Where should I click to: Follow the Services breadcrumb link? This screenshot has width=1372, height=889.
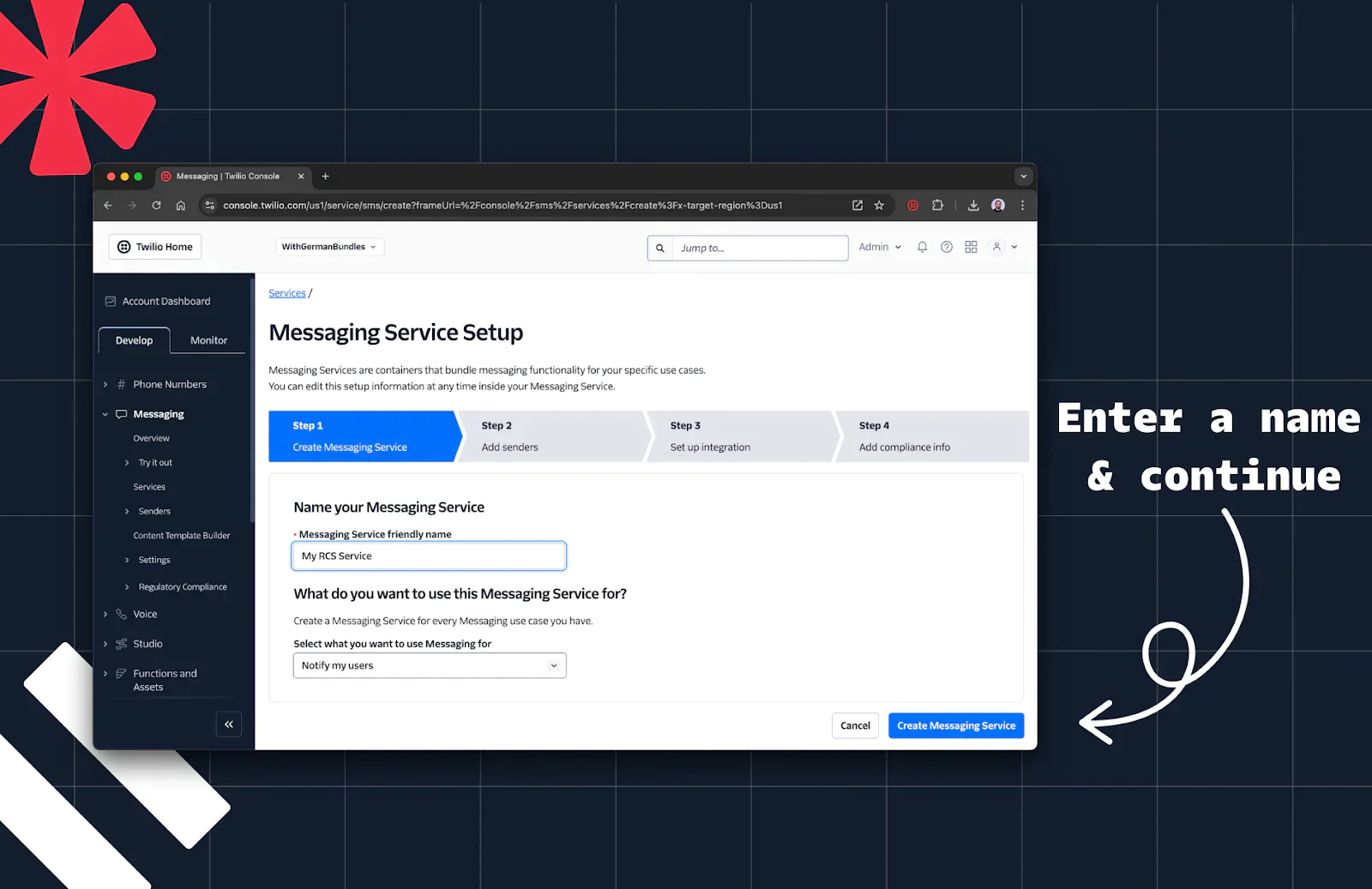(287, 293)
